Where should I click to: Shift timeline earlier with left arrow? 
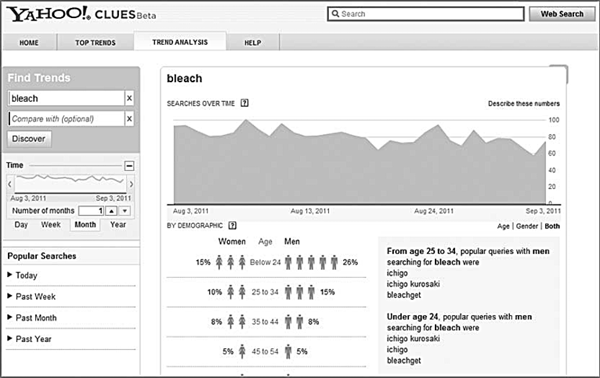(10, 184)
